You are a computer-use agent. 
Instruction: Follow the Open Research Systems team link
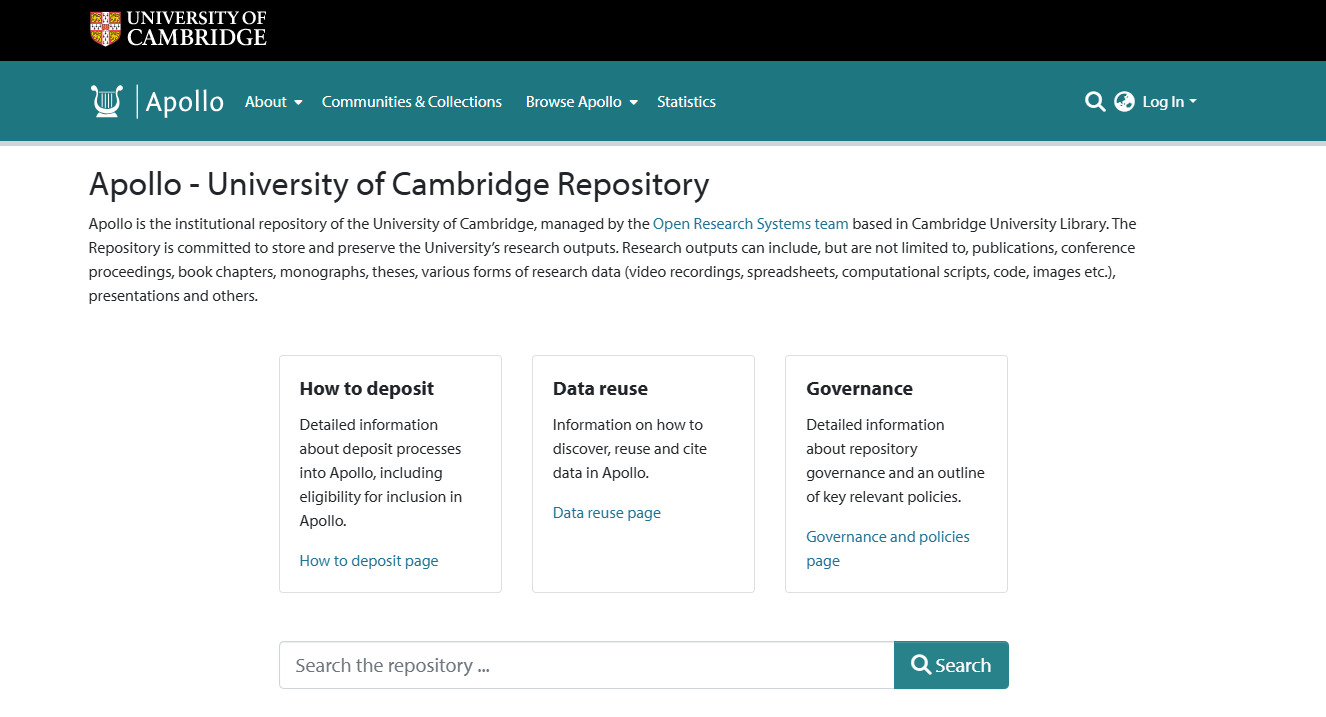(751, 224)
